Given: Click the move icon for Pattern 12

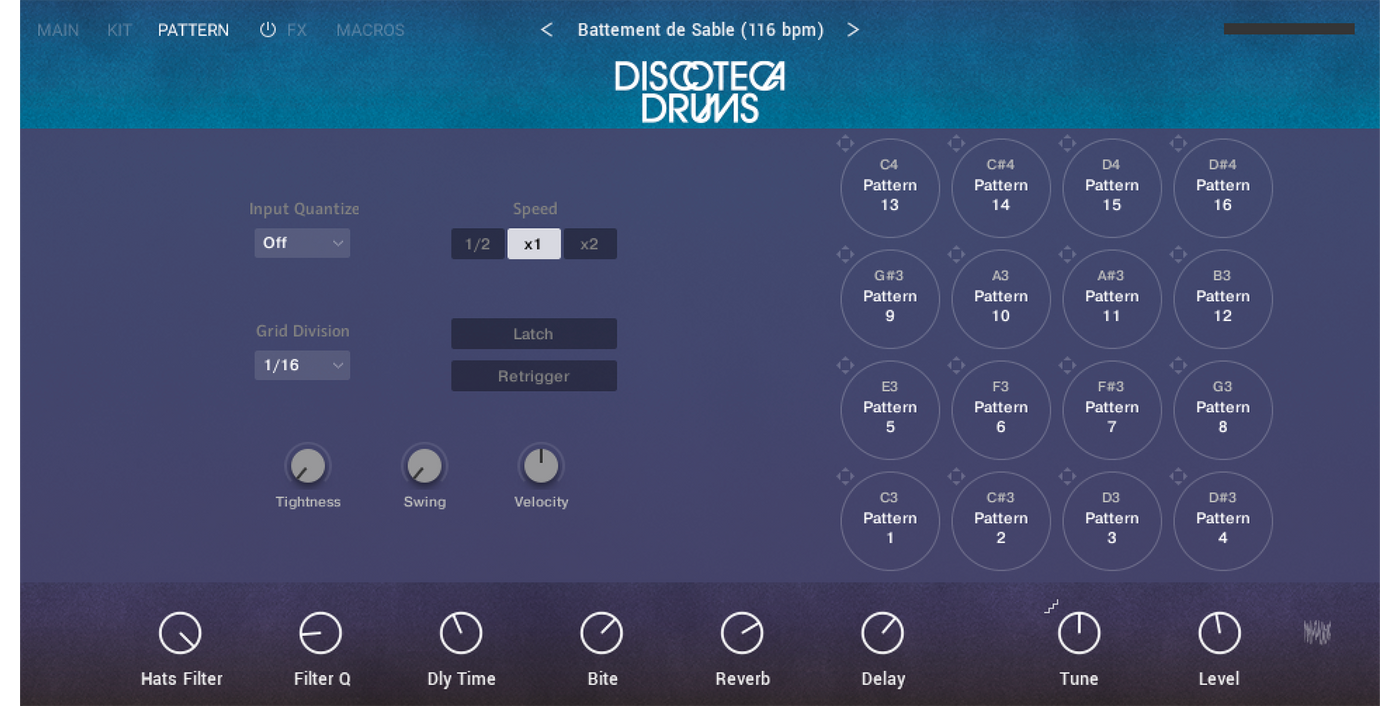Looking at the screenshot, I should [1178, 254].
